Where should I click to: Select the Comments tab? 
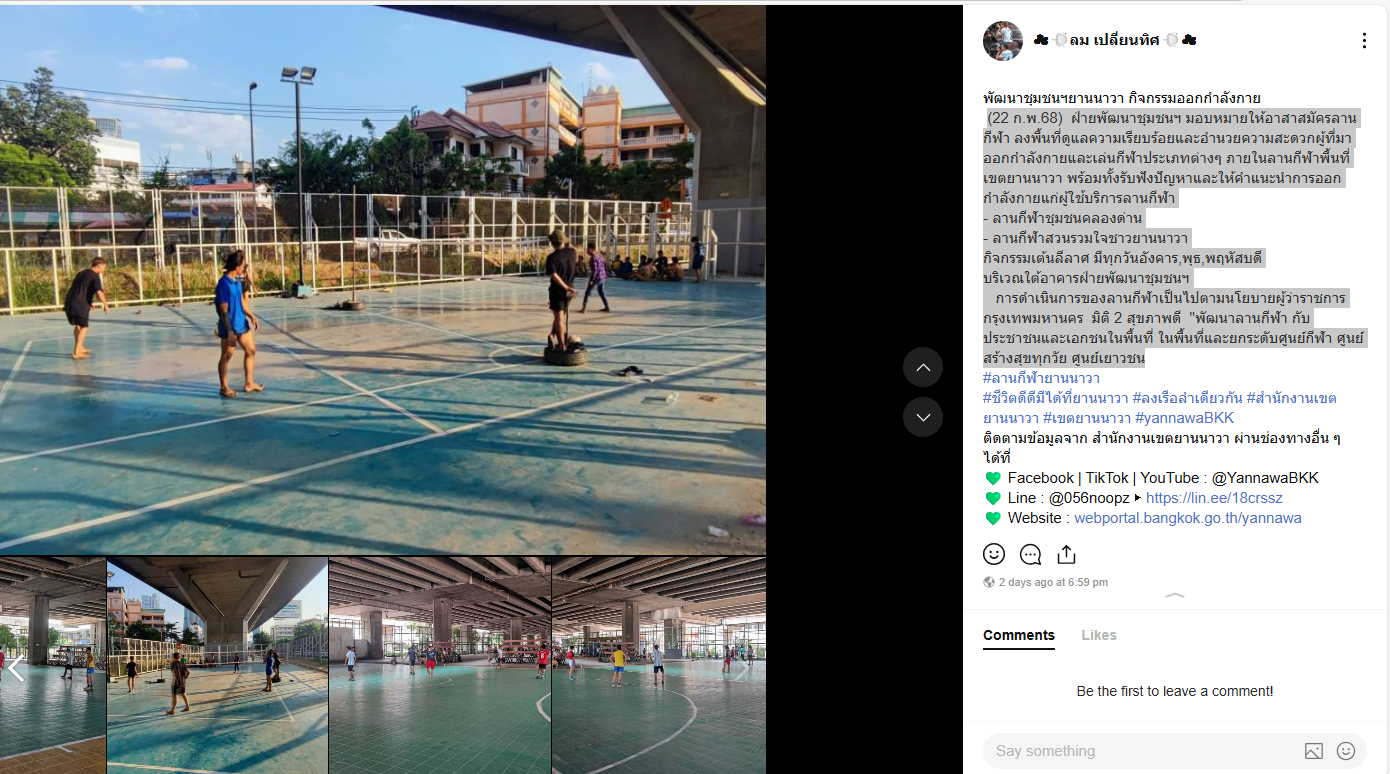[1019, 635]
